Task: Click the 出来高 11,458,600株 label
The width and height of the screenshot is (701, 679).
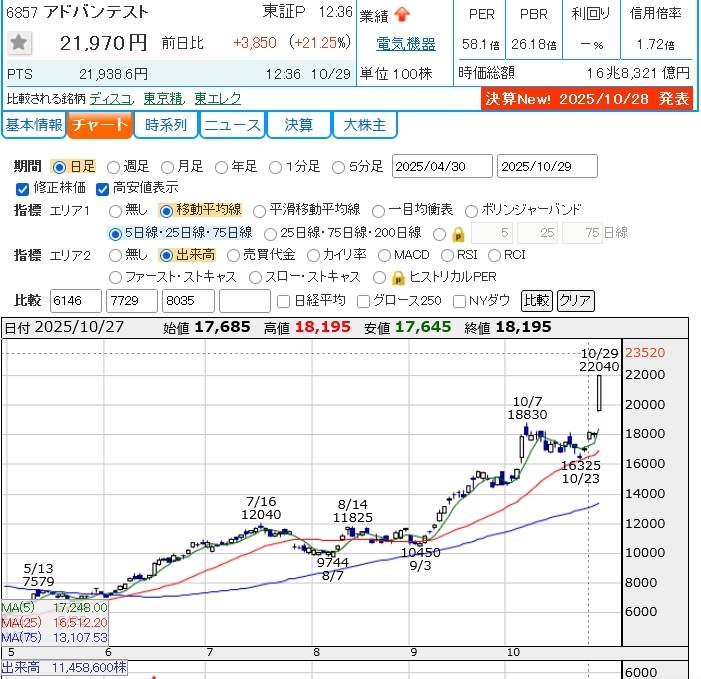Action: [x=64, y=668]
